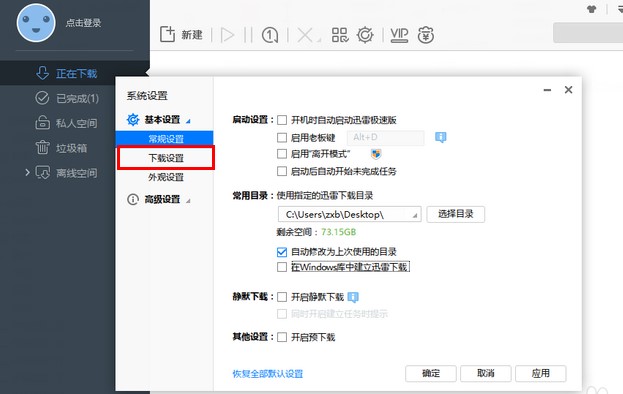Viewport: 623px width, 394px height.
Task: Click the search box at top right
Action: 588,33
